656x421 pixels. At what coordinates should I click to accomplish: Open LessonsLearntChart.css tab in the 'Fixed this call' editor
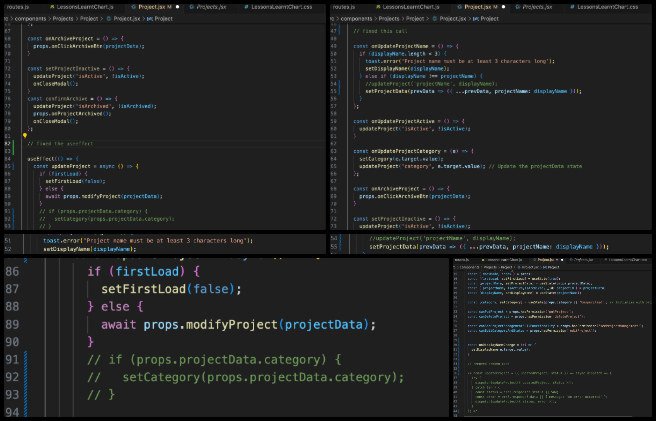[605, 7]
